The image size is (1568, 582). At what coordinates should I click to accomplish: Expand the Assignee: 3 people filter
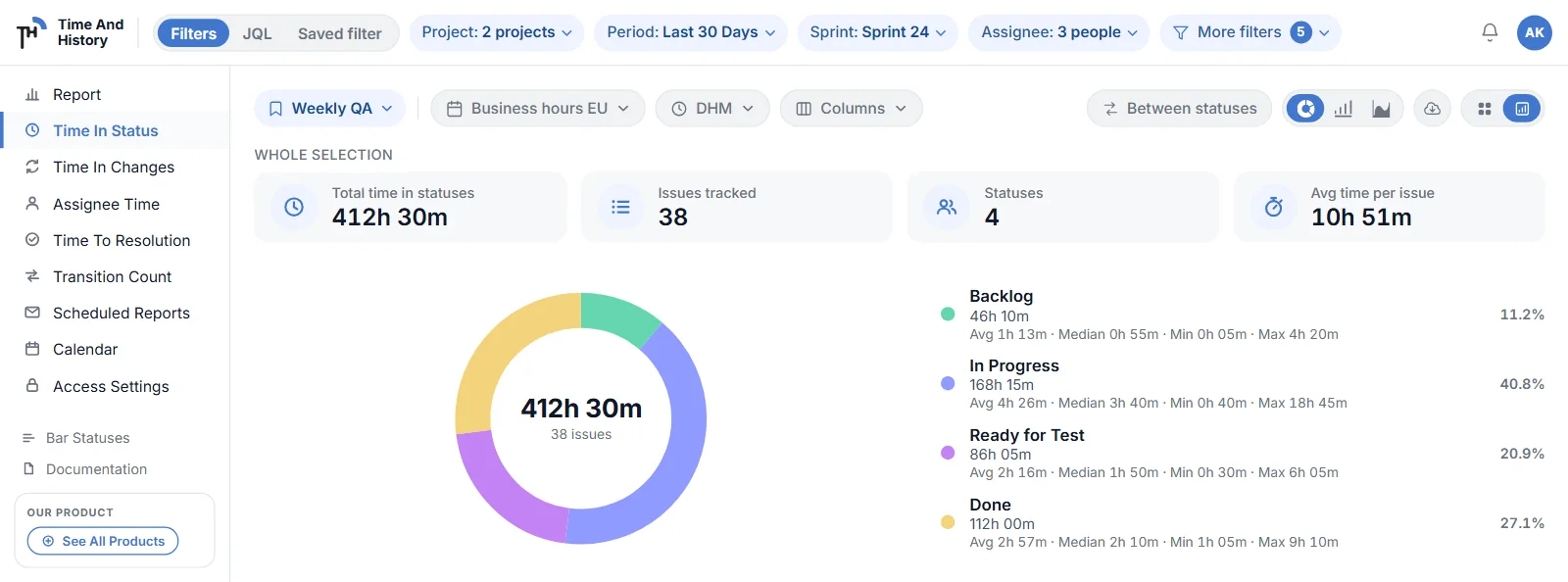point(1059,32)
